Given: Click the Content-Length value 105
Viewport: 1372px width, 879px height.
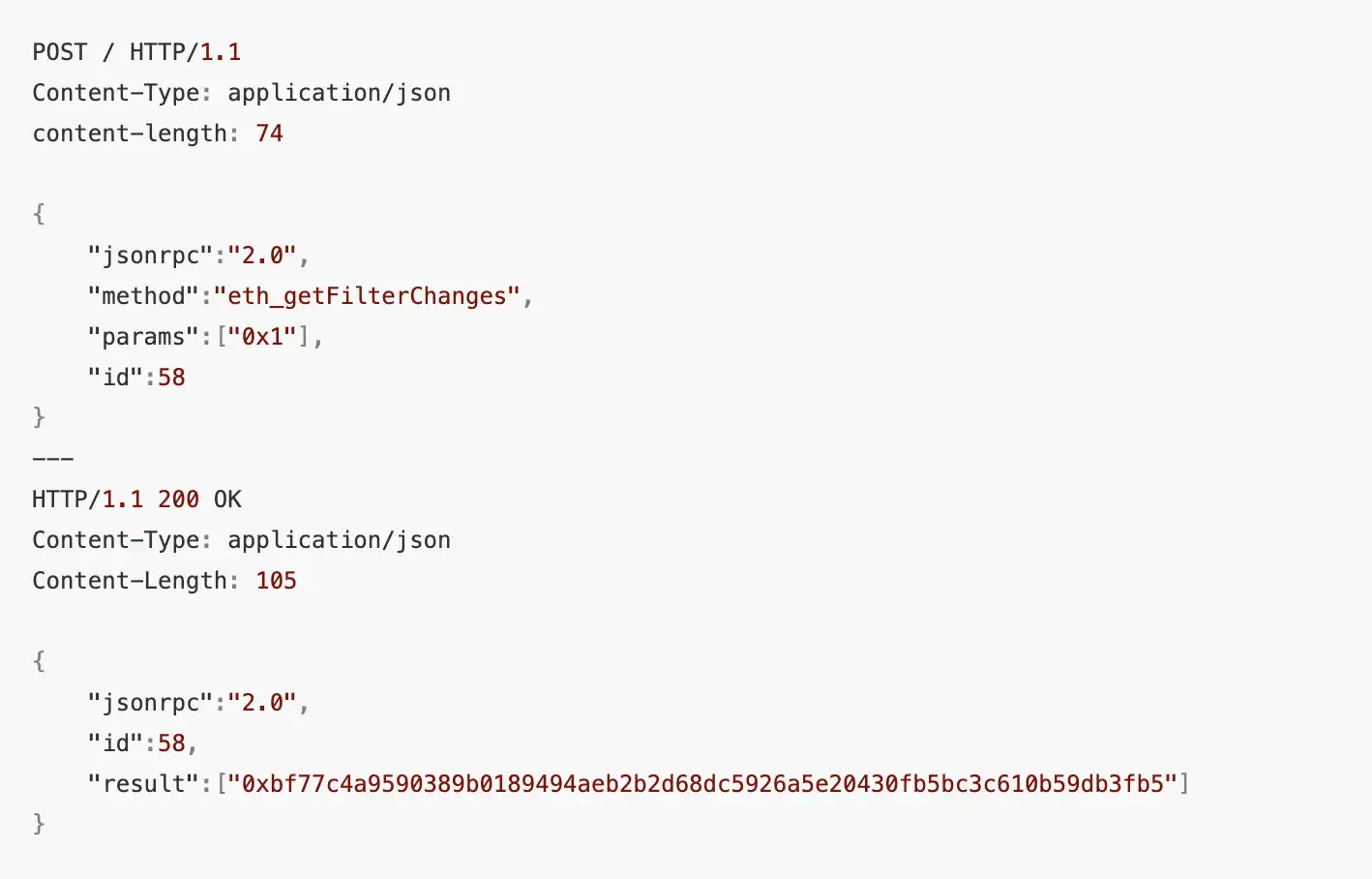Looking at the screenshot, I should [276, 581].
